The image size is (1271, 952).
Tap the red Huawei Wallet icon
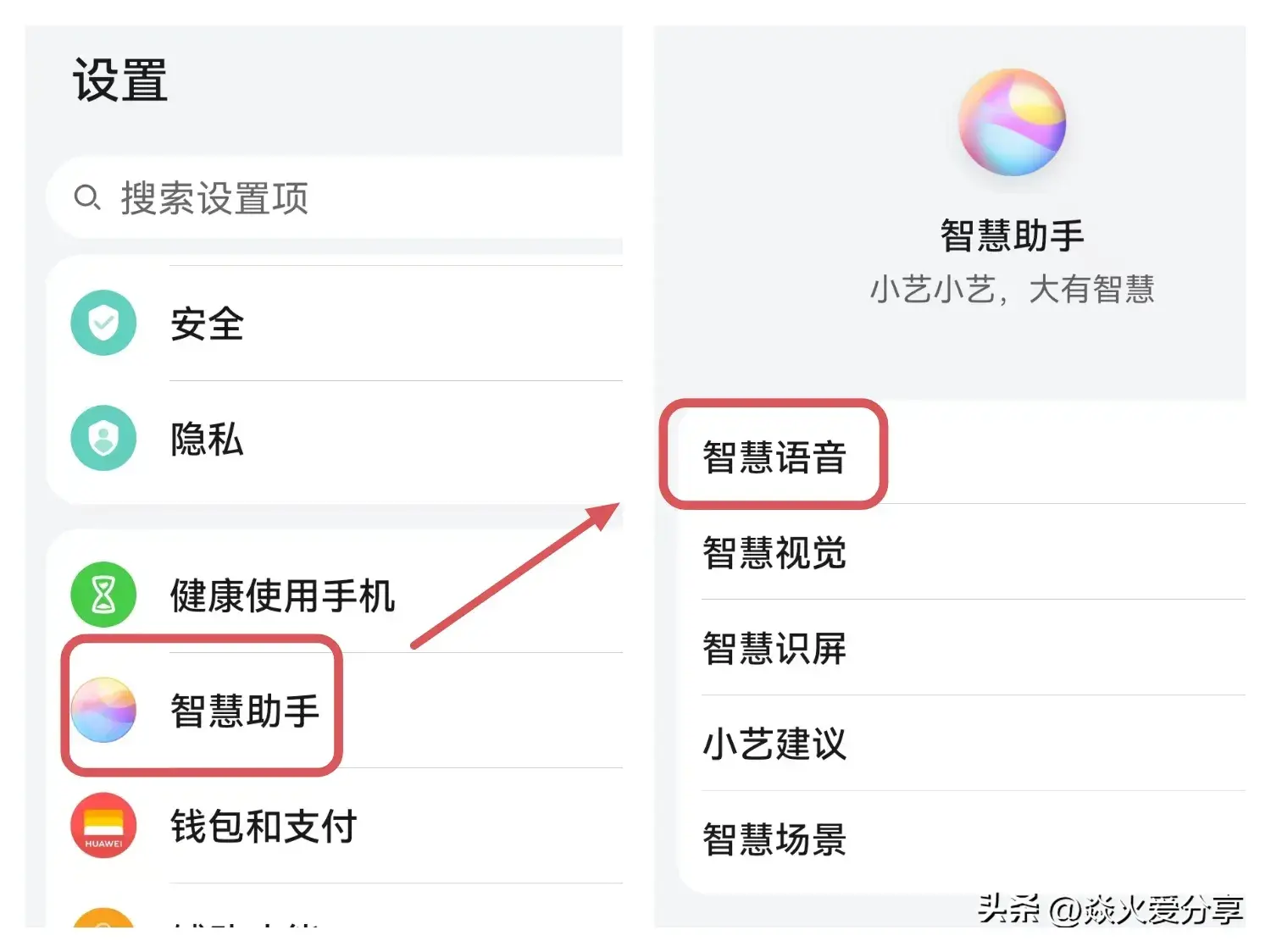coord(103,825)
